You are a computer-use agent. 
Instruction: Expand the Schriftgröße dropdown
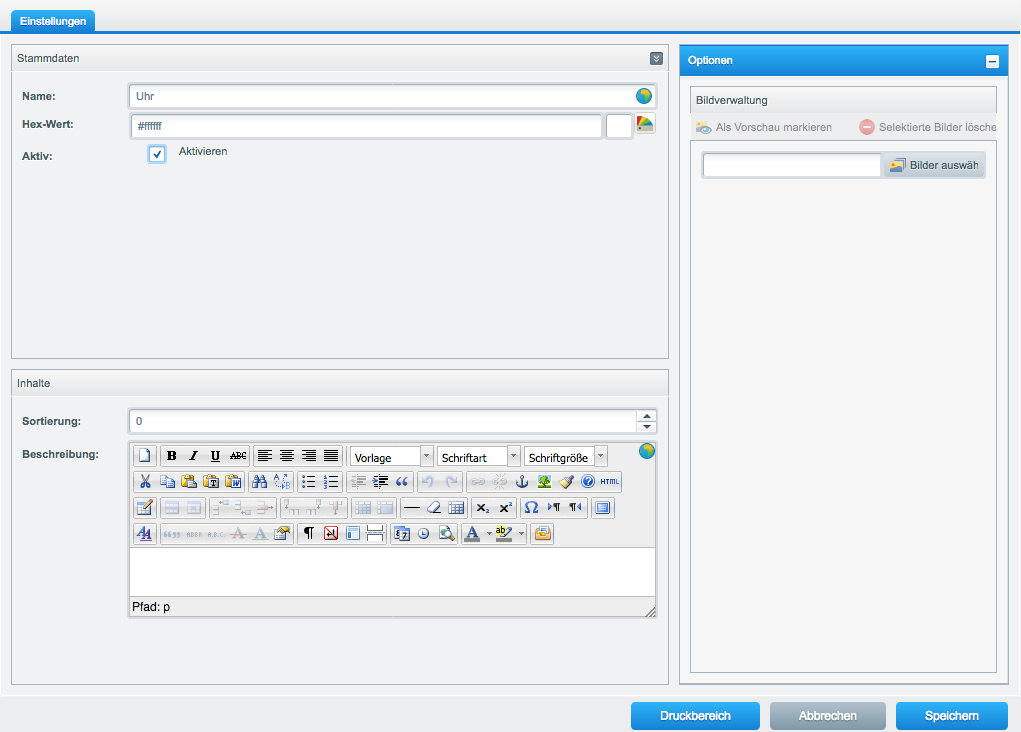coord(600,456)
